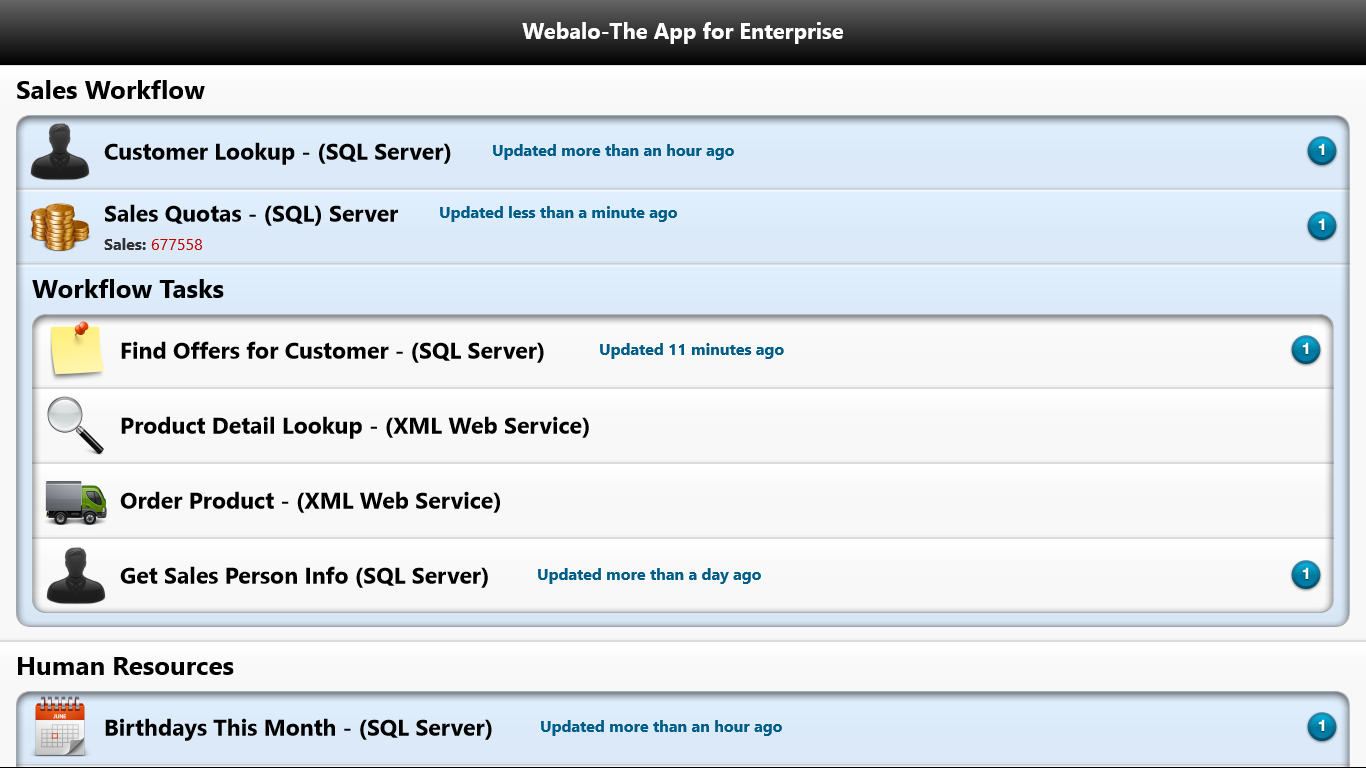
Task: Click the gold coins Sales Quotas icon
Action: click(x=60, y=227)
